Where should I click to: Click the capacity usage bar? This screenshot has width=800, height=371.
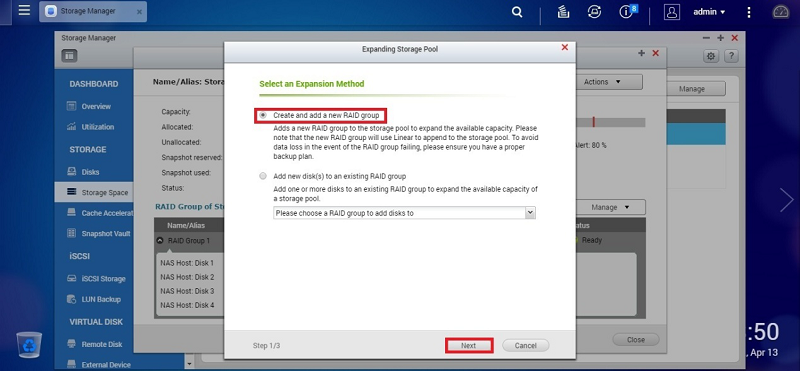coord(610,122)
